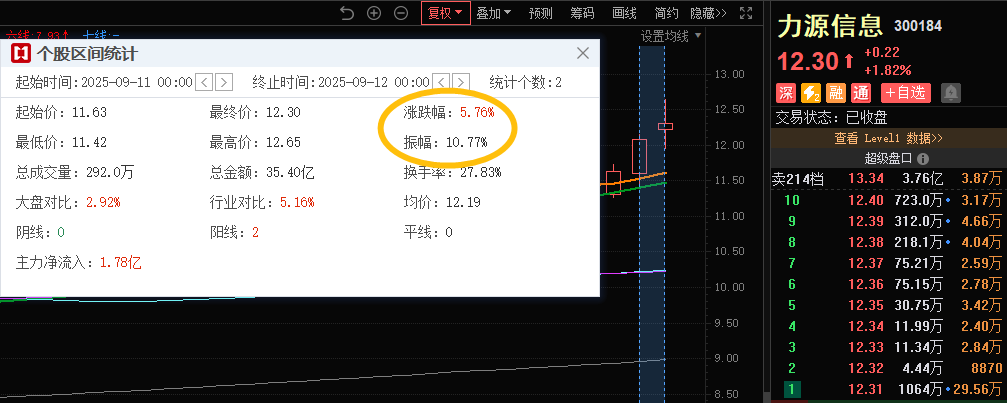The image size is (1007, 403).
Task: Click the 超级盘口 header label
Action: click(x=888, y=159)
